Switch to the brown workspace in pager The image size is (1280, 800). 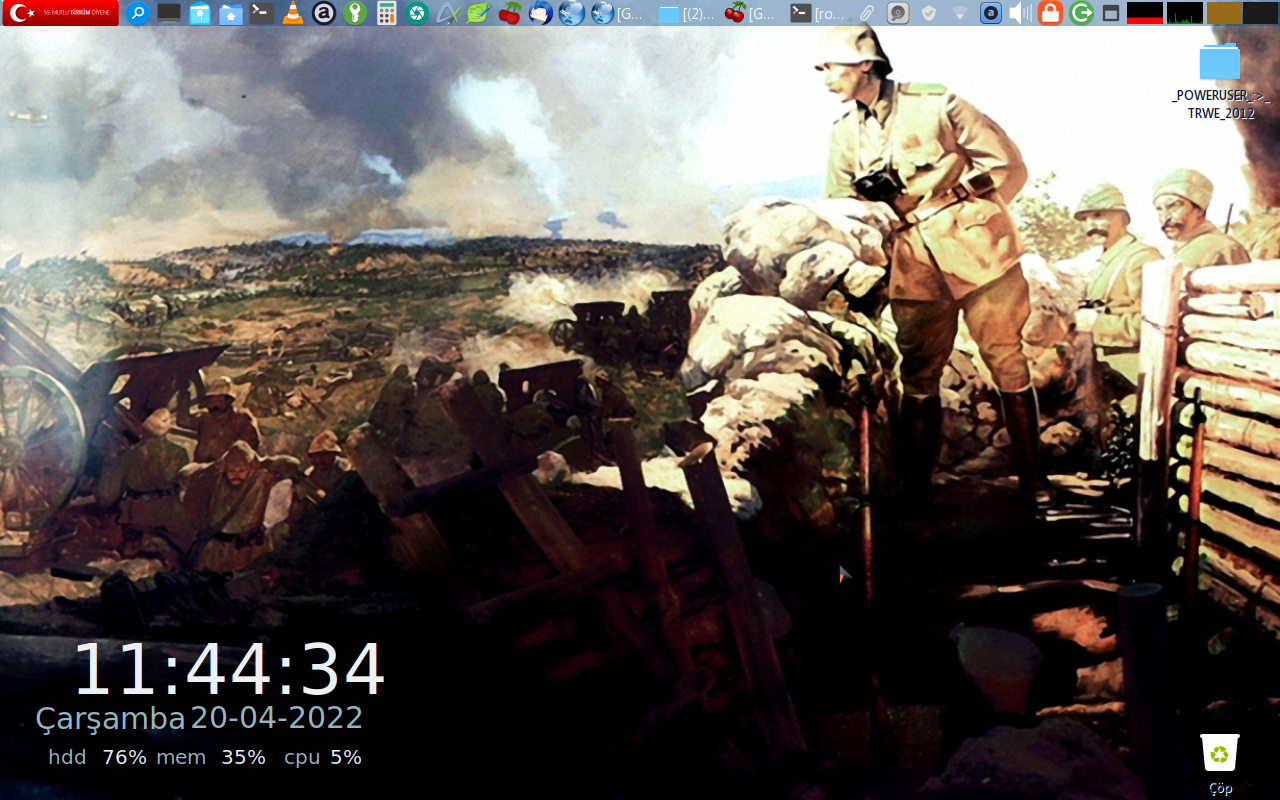[1224, 13]
